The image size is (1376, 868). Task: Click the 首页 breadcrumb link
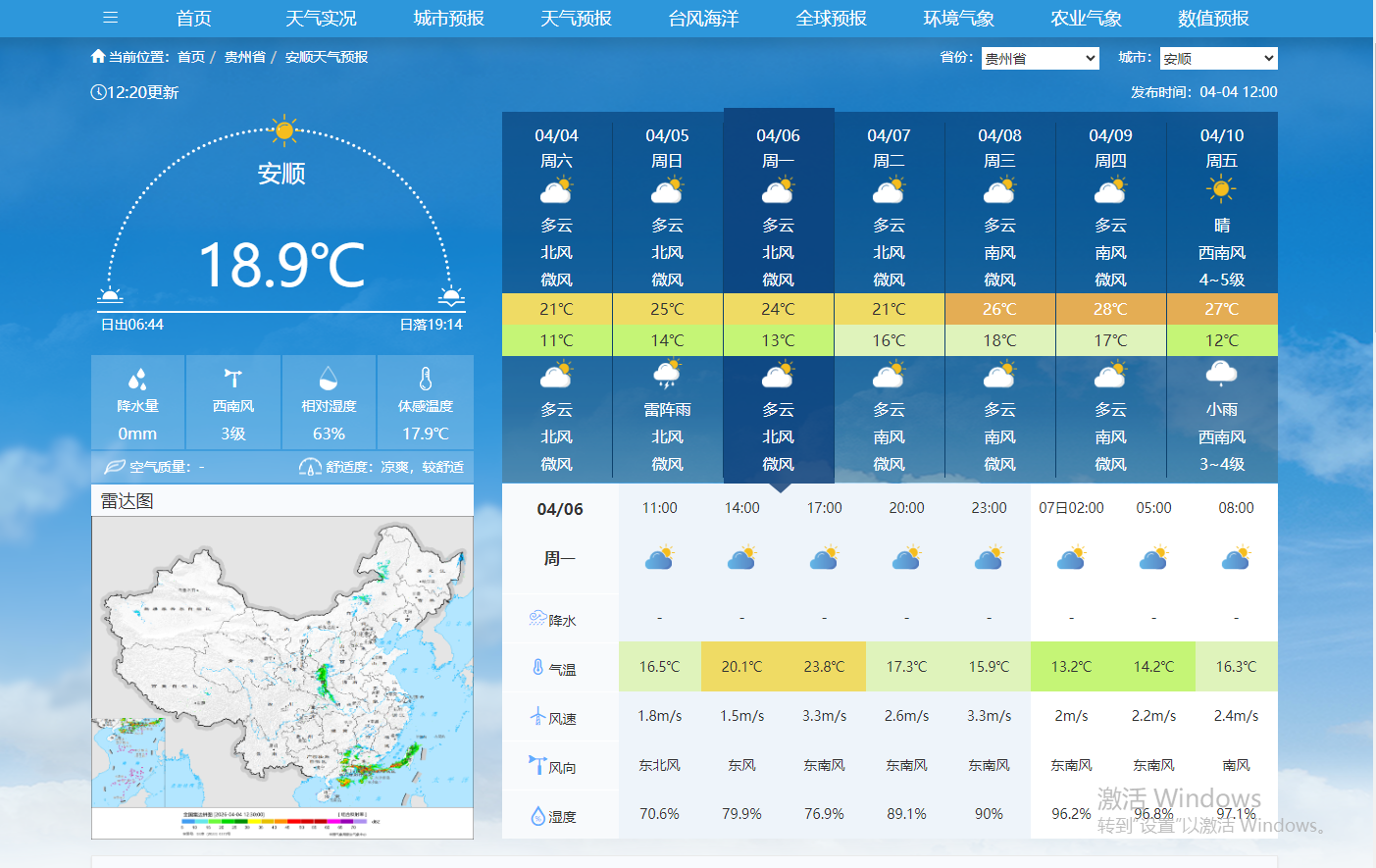click(191, 57)
